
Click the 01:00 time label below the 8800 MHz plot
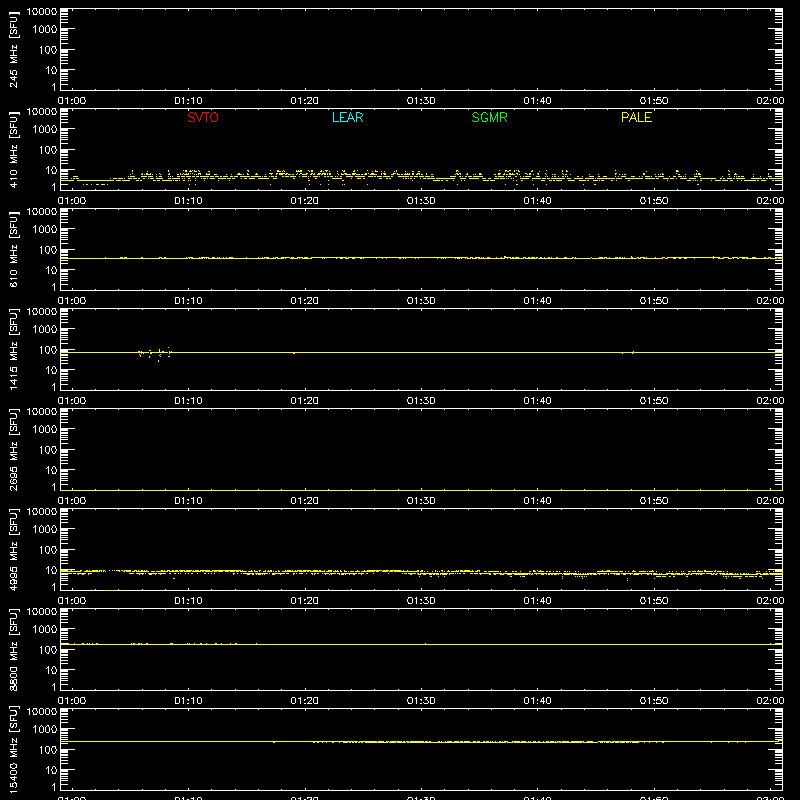coord(72,701)
